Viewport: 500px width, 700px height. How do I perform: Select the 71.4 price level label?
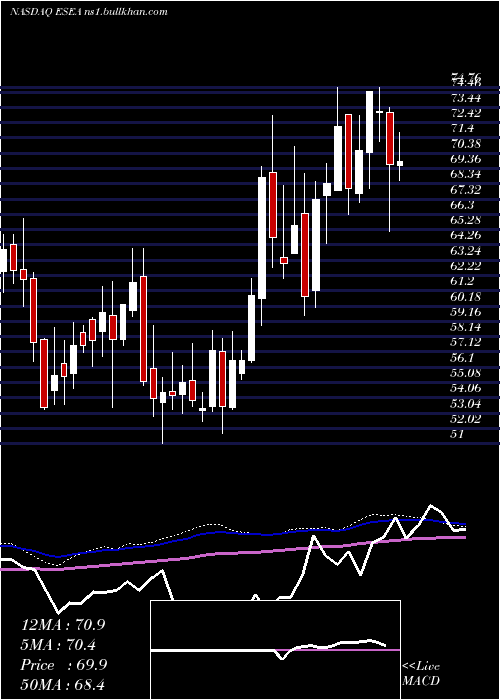click(463, 128)
